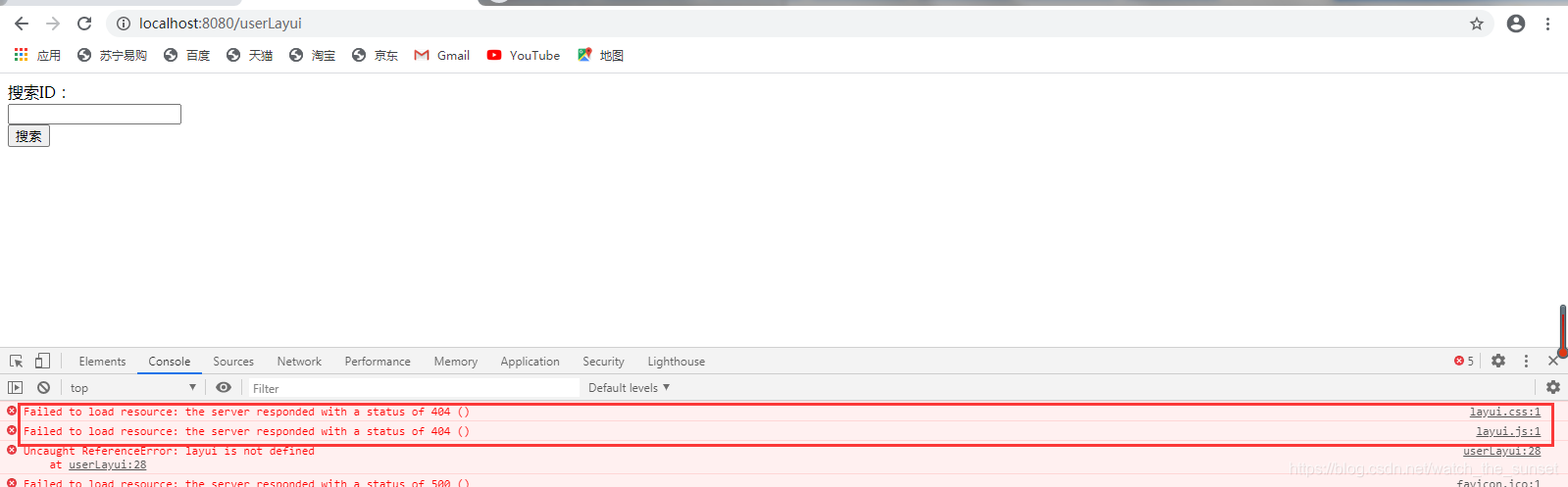The width and height of the screenshot is (1568, 487).
Task: Toggle the live expression eye icon
Action: [224, 388]
